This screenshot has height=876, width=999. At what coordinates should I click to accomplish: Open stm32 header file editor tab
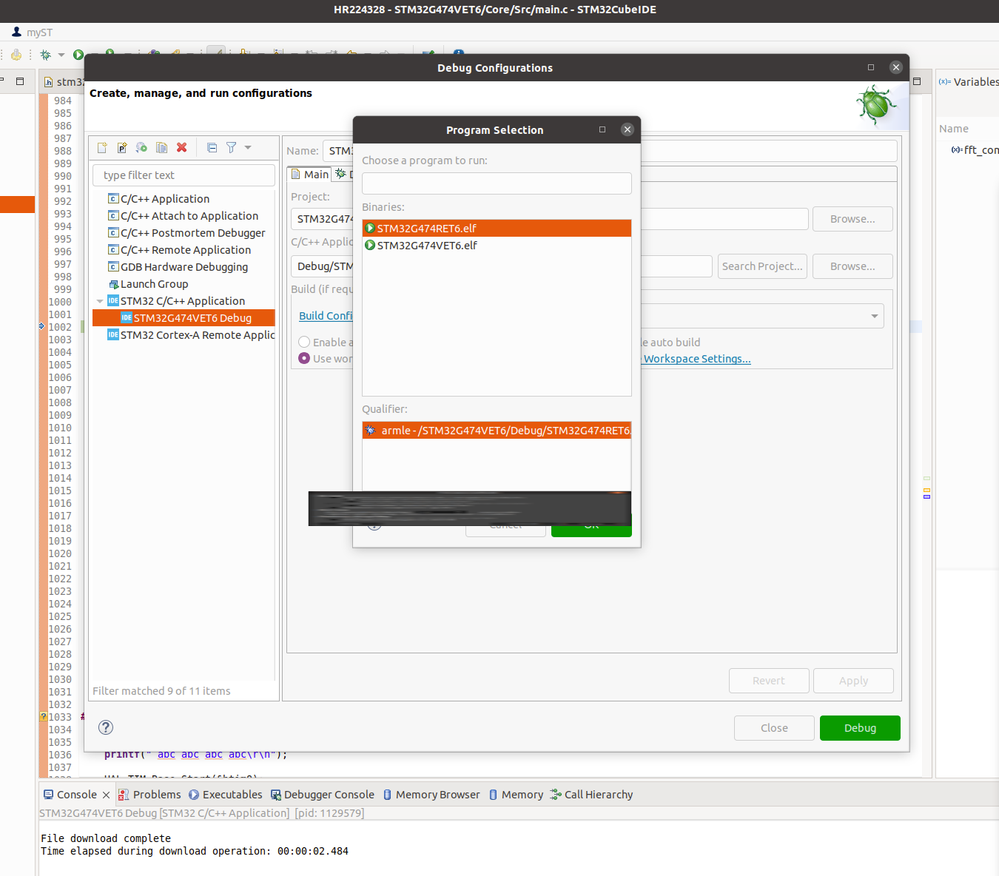pyautogui.click(x=64, y=82)
